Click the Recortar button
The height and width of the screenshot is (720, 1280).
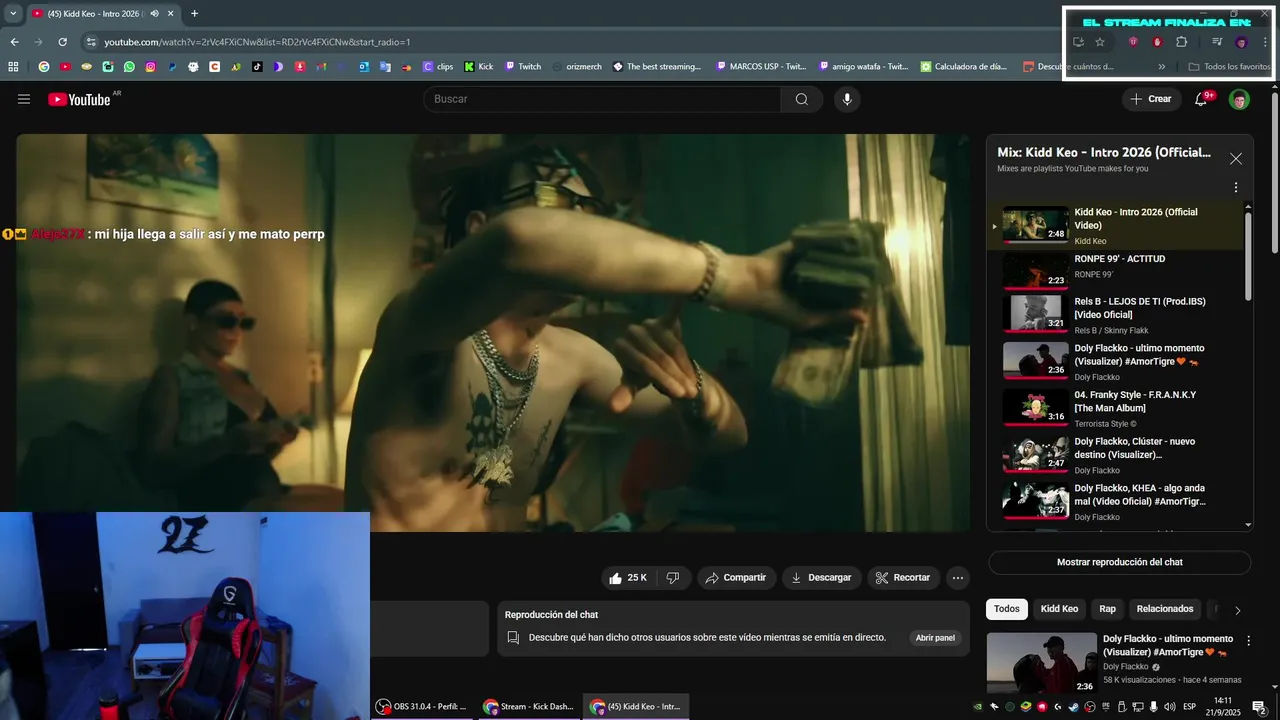click(903, 578)
